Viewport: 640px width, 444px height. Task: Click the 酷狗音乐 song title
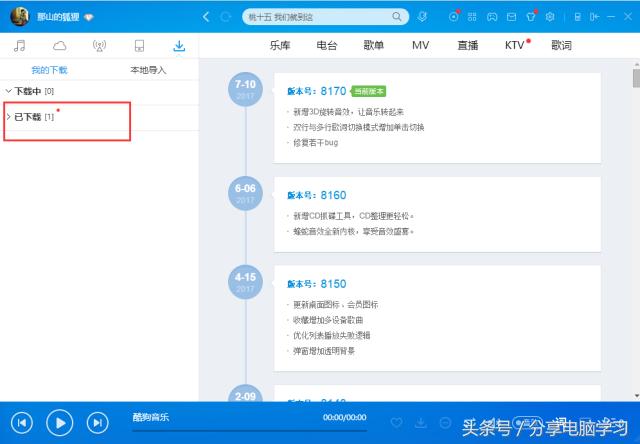click(x=151, y=417)
